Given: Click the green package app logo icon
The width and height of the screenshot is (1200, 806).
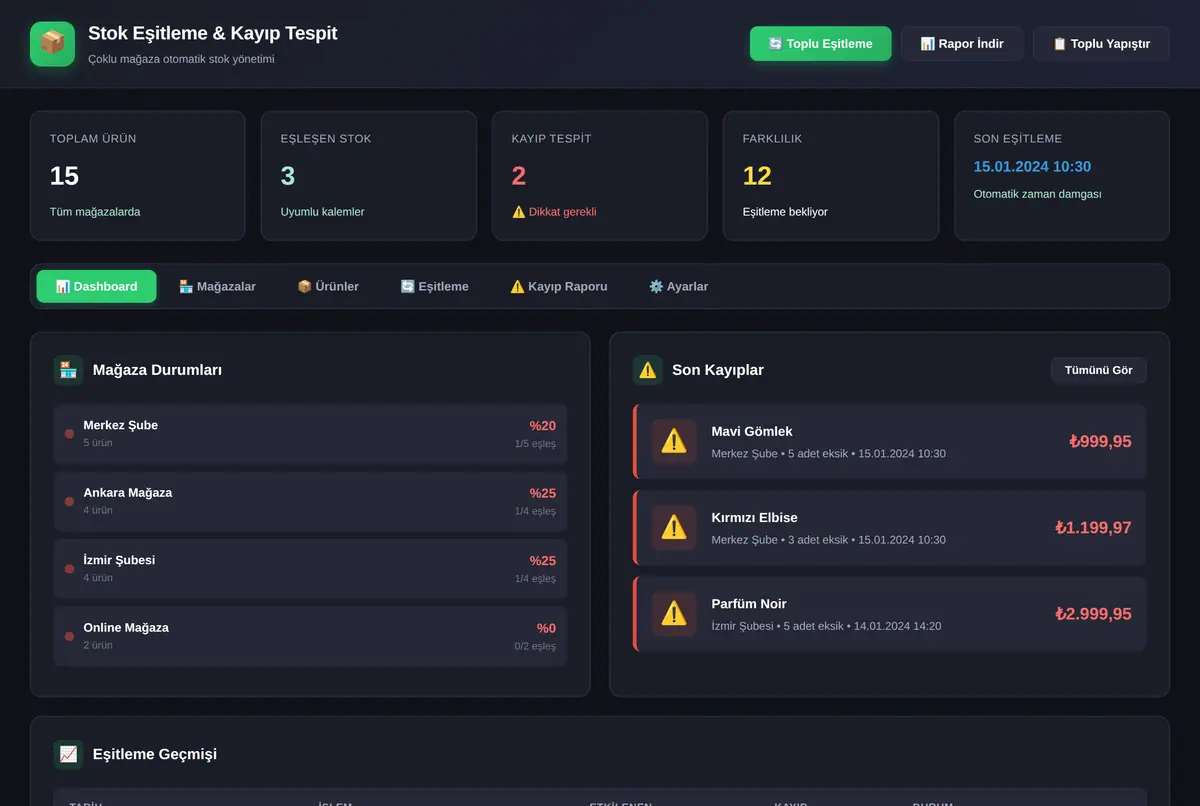Looking at the screenshot, I should (53, 44).
